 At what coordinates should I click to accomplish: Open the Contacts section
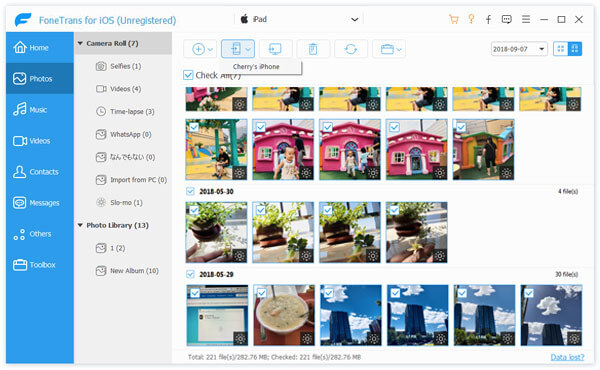click(x=39, y=171)
